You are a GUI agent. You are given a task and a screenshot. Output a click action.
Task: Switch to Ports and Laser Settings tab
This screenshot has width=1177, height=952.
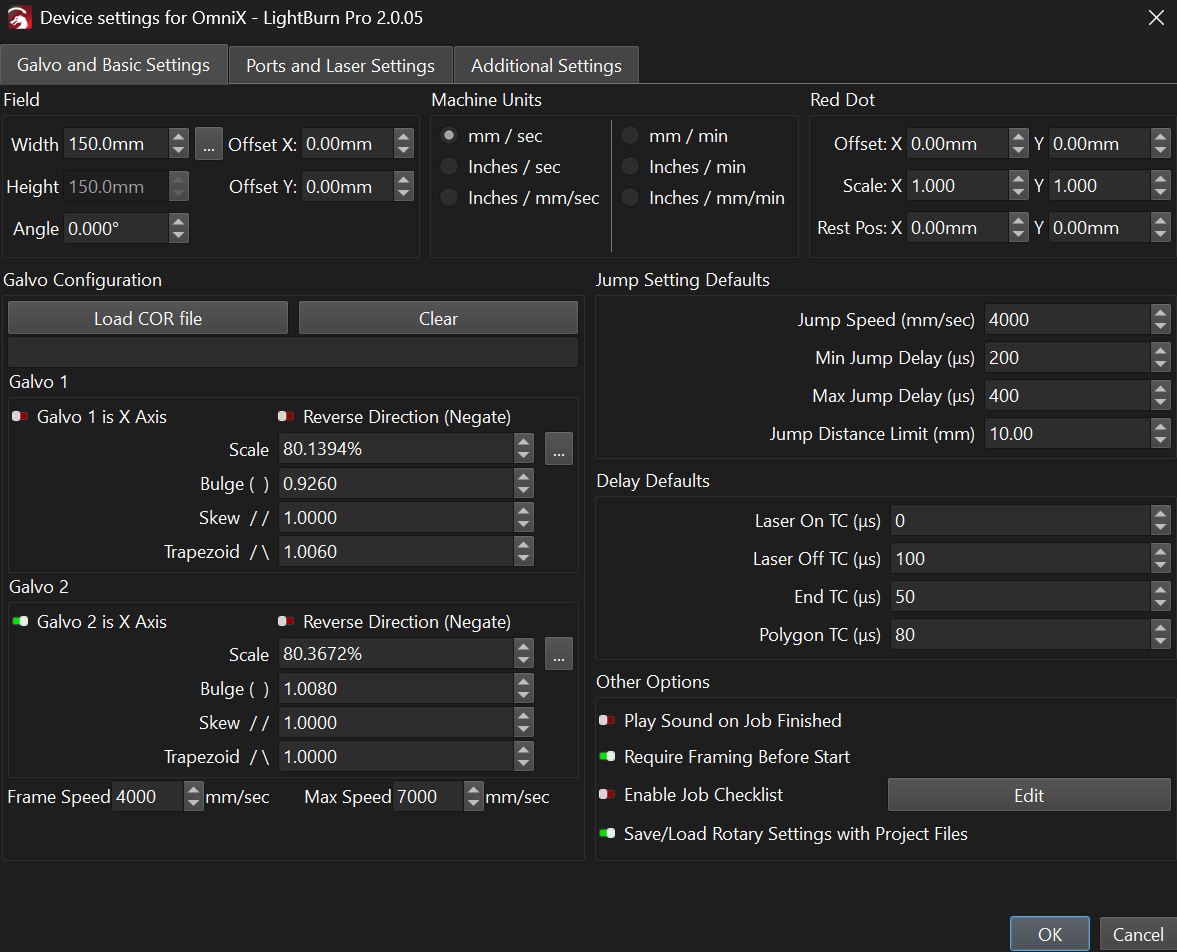(x=340, y=66)
